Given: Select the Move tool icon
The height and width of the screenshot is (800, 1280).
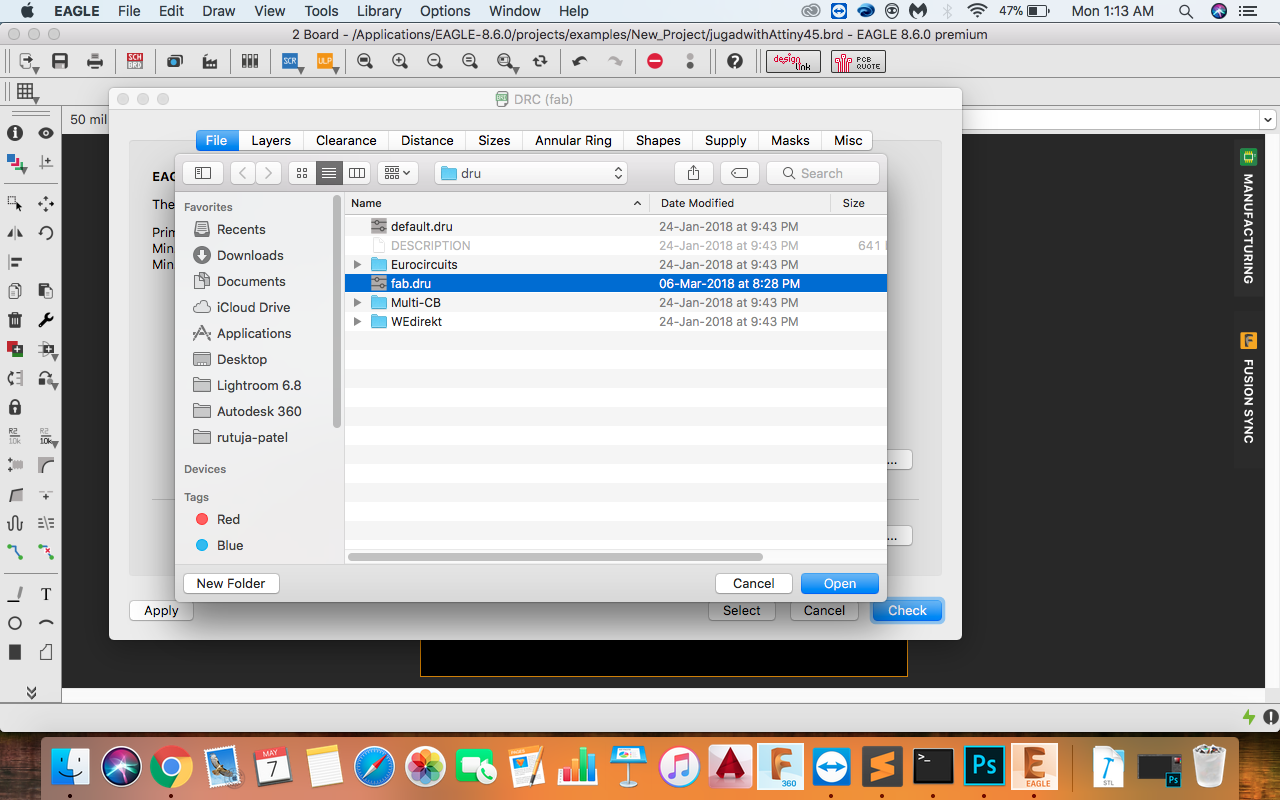Looking at the screenshot, I should click(x=46, y=203).
